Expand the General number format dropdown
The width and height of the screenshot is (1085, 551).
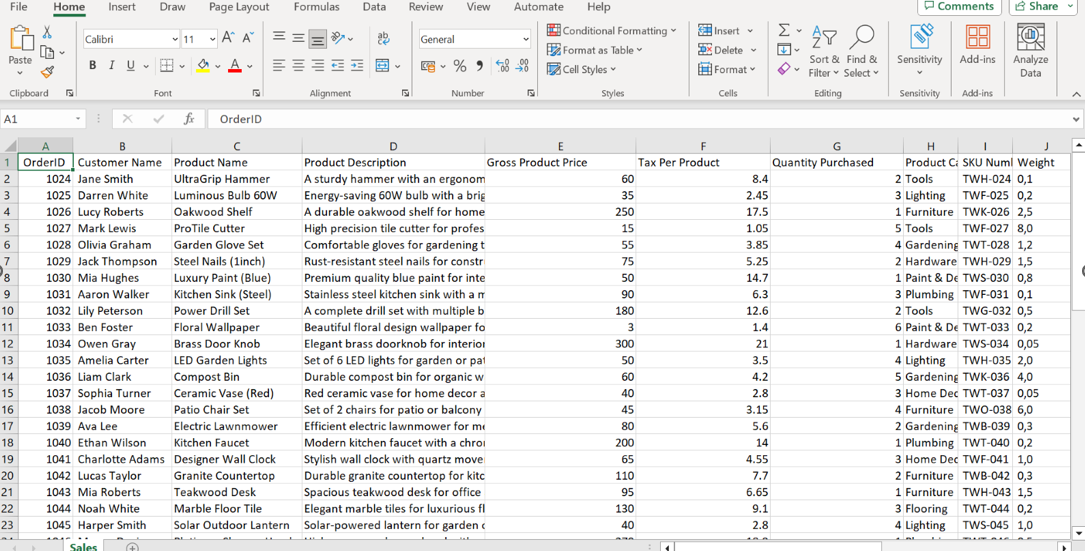[x=526, y=40]
